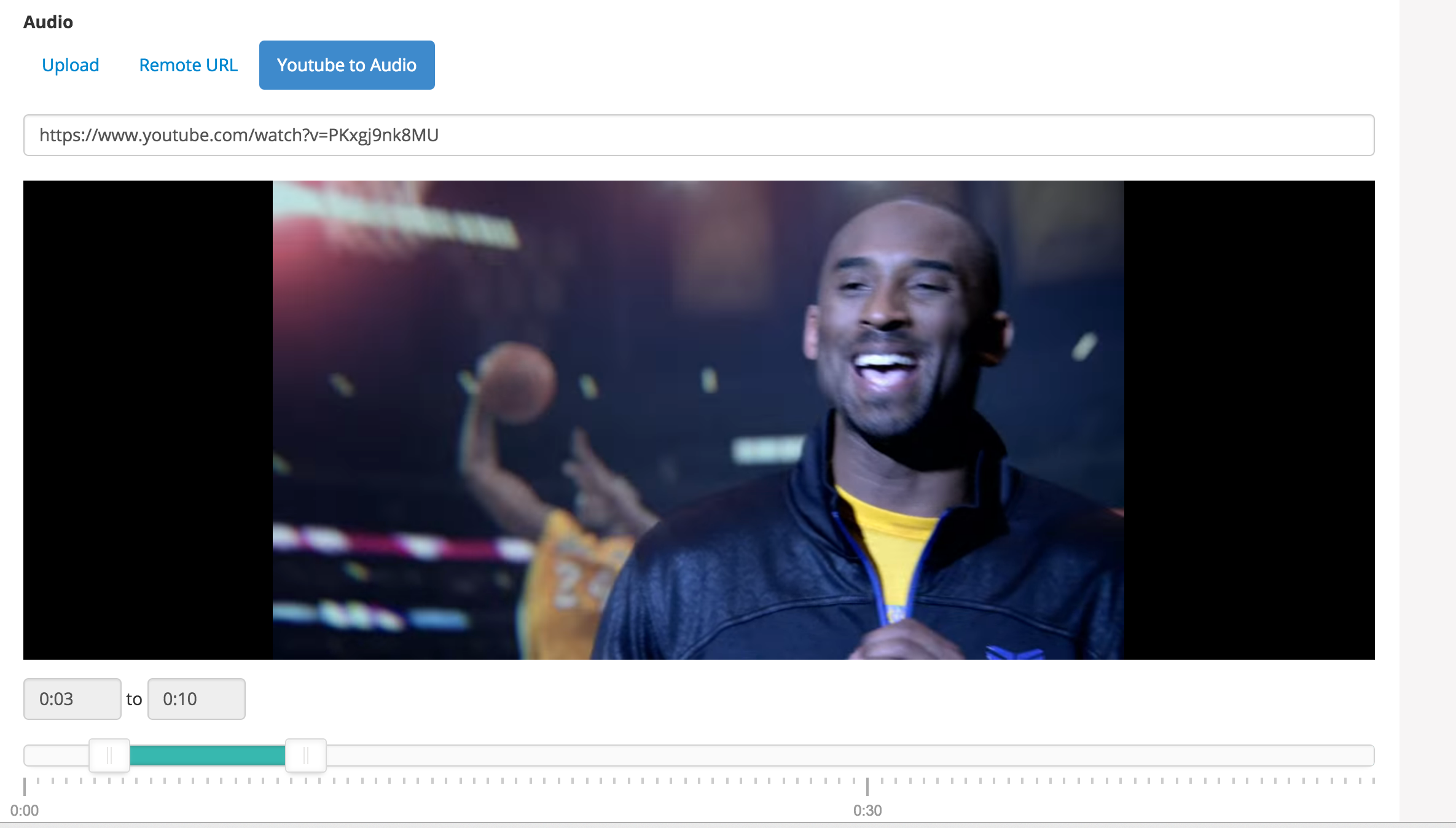
Task: Grab the right range slider handle
Action: (x=306, y=756)
